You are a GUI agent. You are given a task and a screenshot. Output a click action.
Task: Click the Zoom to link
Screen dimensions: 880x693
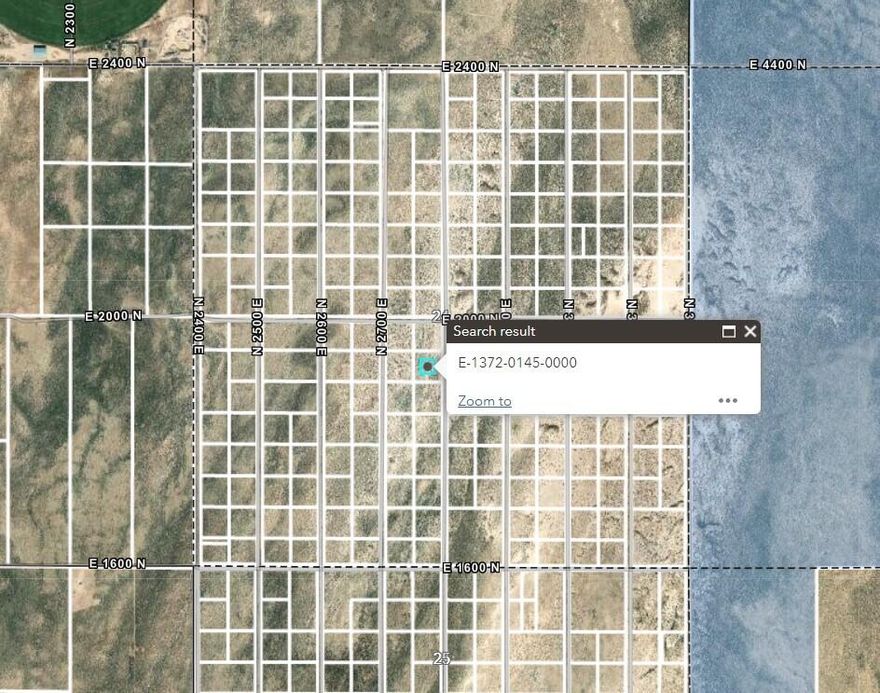pos(483,400)
